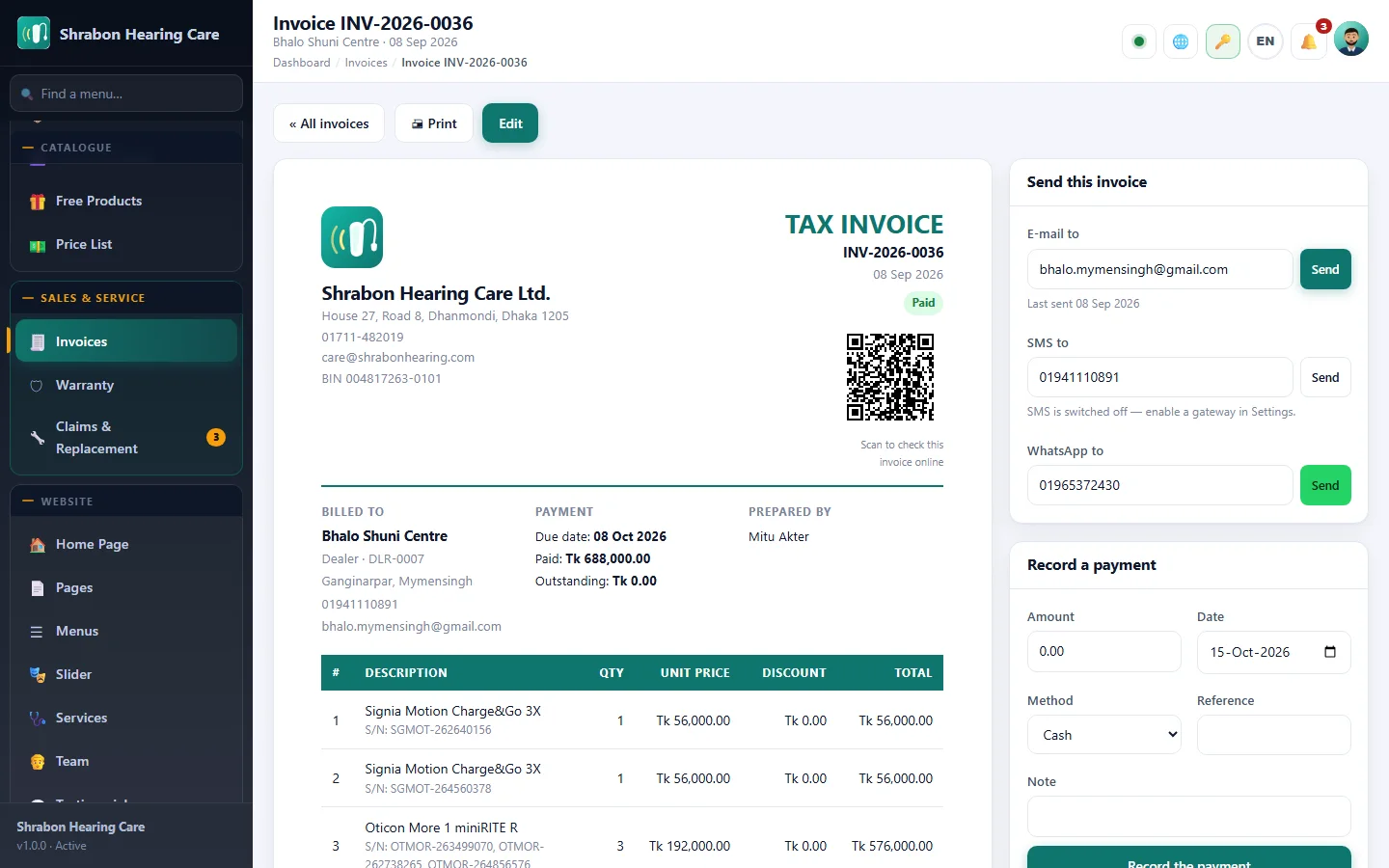Send the invoice via WhatsApp

tap(1325, 485)
